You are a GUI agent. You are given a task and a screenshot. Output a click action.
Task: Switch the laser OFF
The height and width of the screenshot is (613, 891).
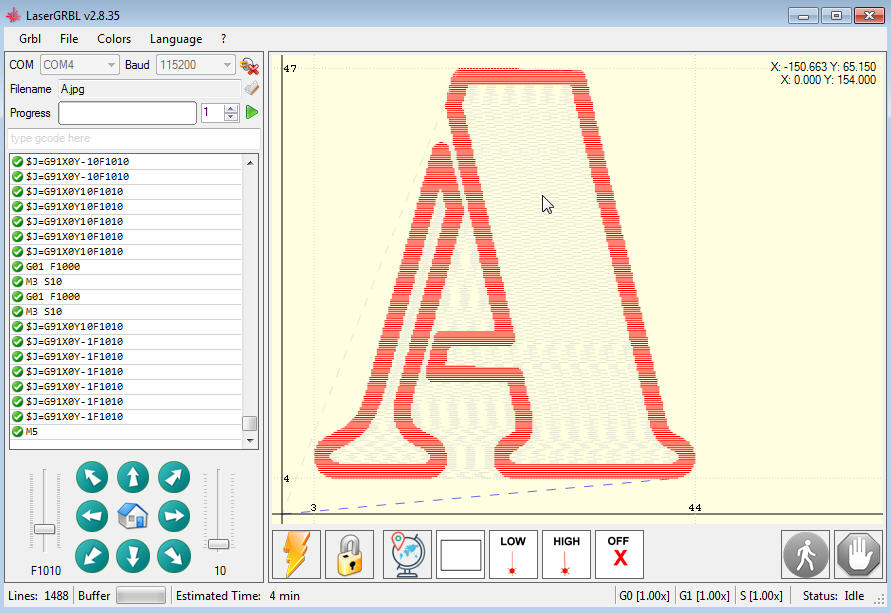[x=619, y=554]
